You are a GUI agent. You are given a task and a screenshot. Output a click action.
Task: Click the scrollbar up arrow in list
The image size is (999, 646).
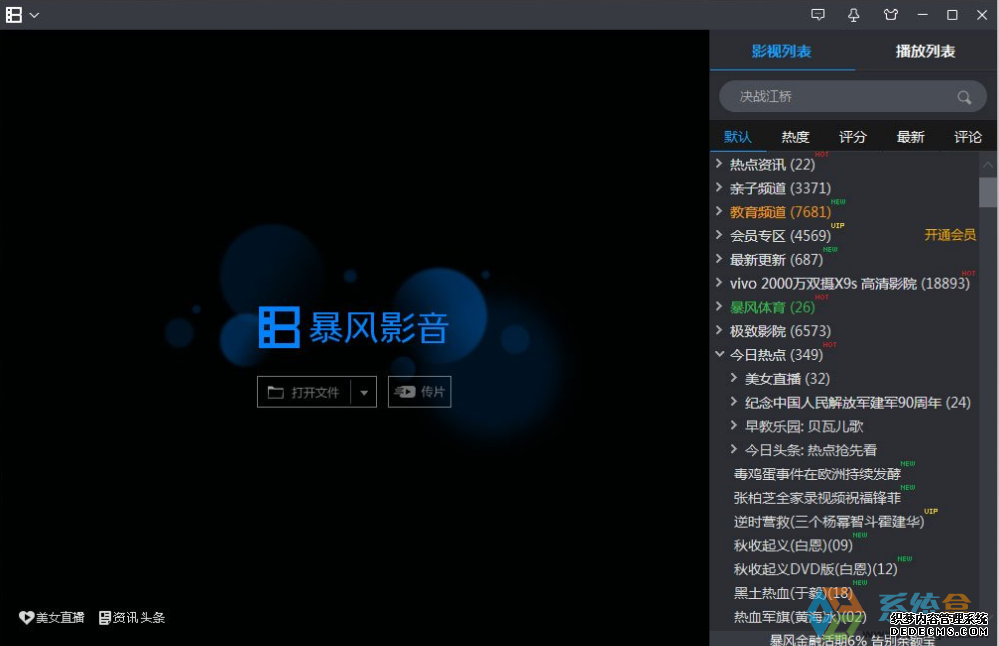988,165
